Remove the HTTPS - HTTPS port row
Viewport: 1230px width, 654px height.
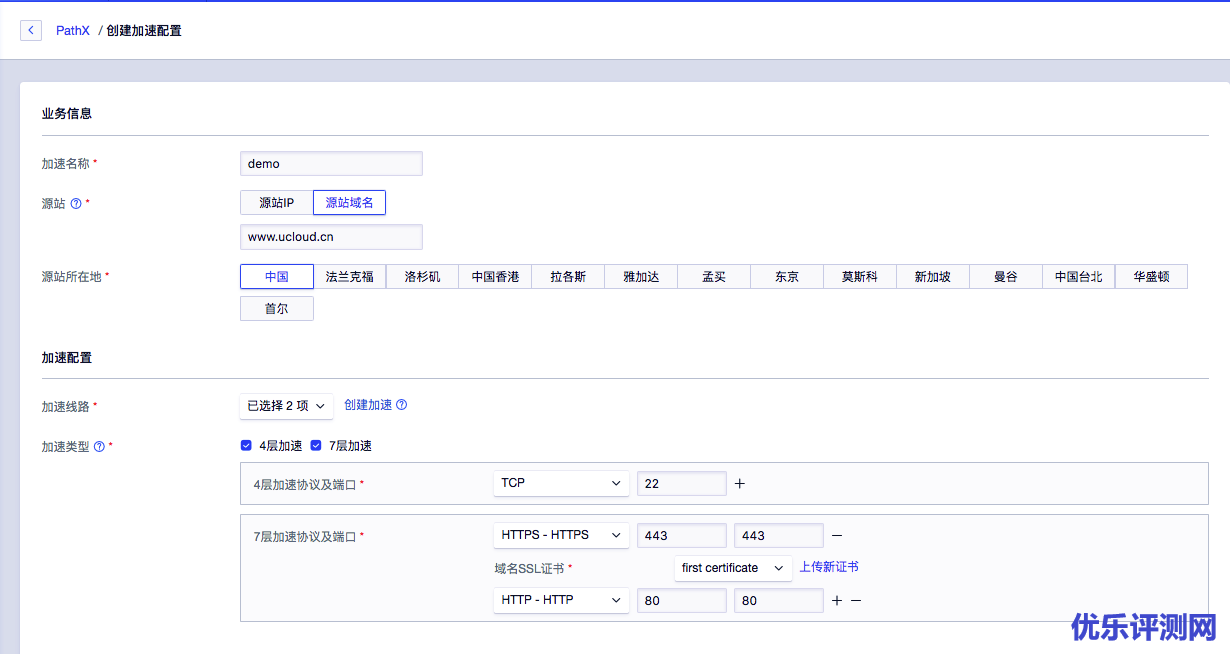tap(837, 536)
